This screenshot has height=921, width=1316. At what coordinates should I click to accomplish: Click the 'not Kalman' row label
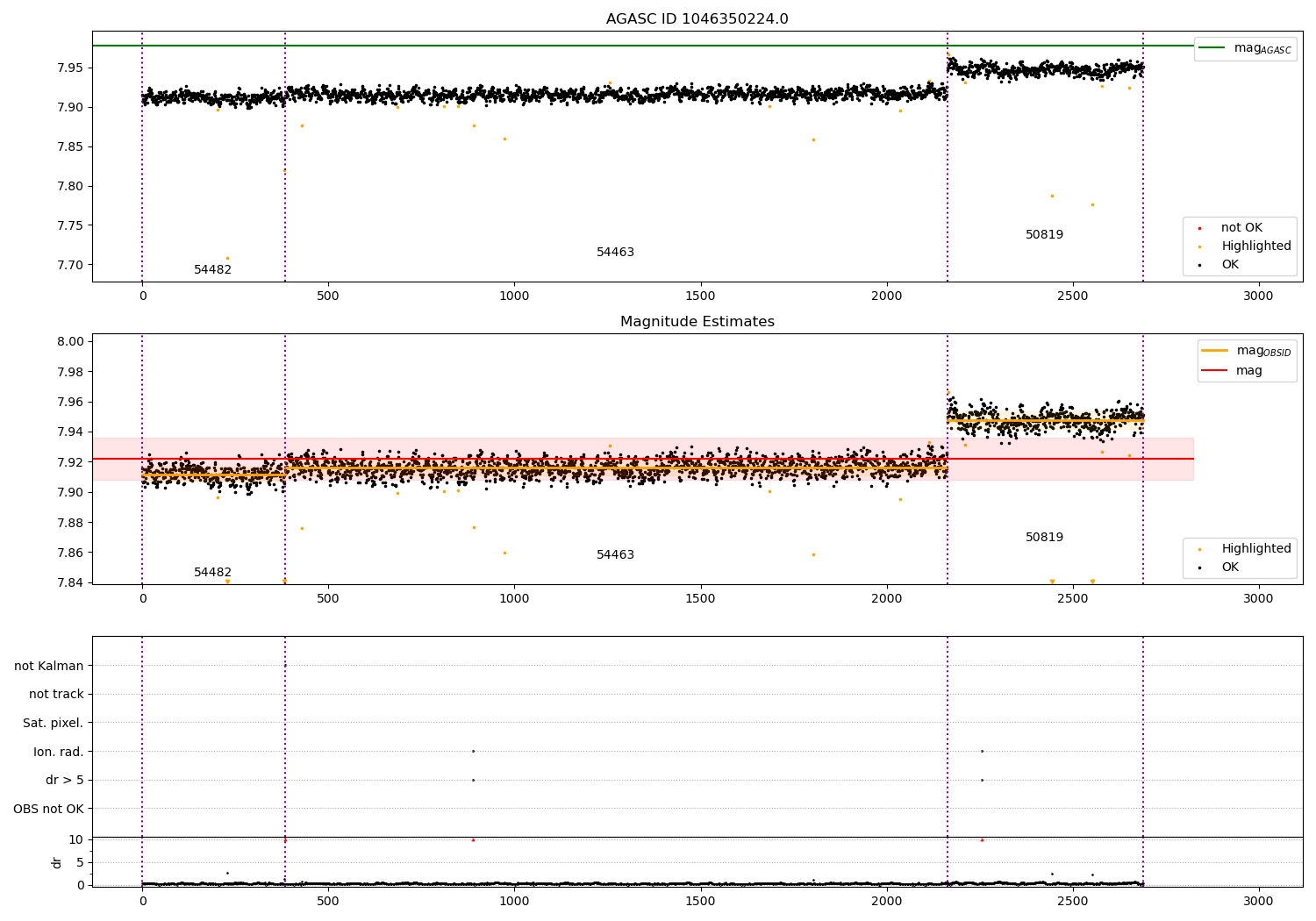click(x=49, y=667)
